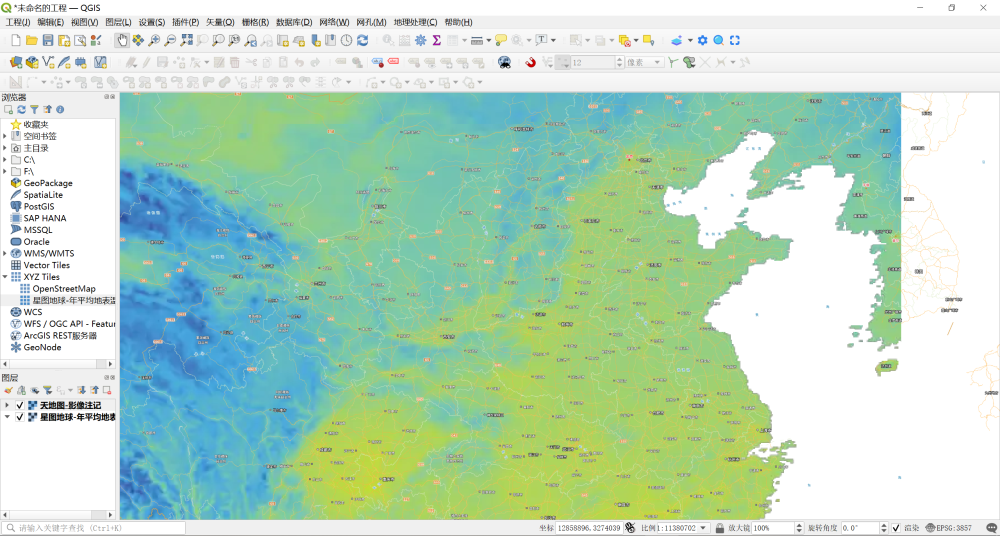Select the Pan Map hand tool

point(122,40)
